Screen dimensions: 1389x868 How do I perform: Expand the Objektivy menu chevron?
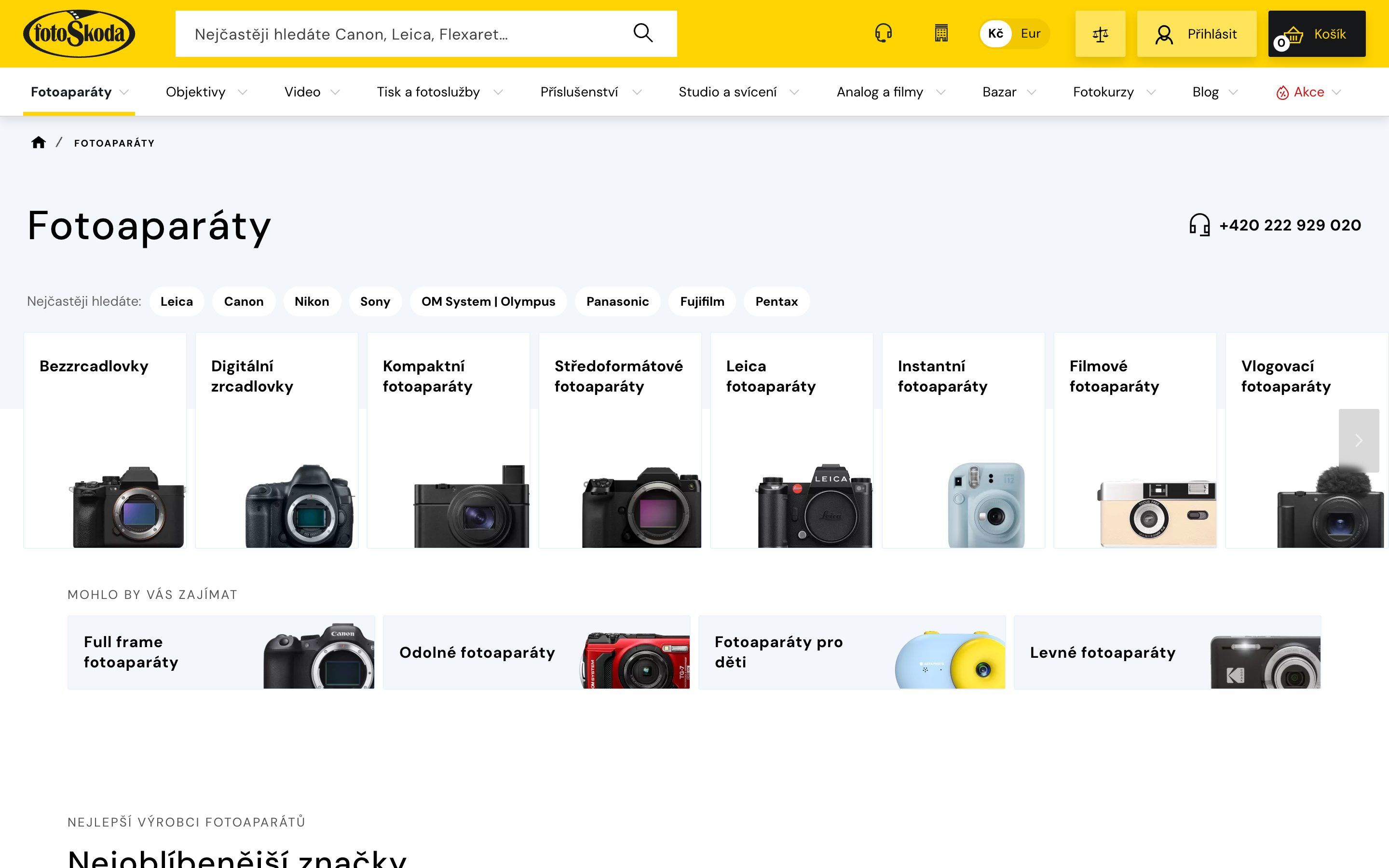(242, 93)
